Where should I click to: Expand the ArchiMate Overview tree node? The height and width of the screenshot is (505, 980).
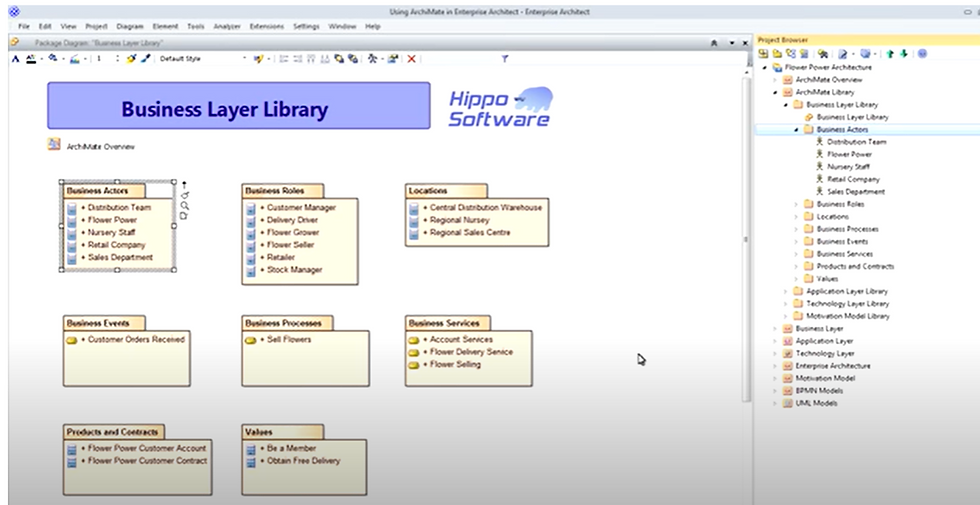coord(775,80)
